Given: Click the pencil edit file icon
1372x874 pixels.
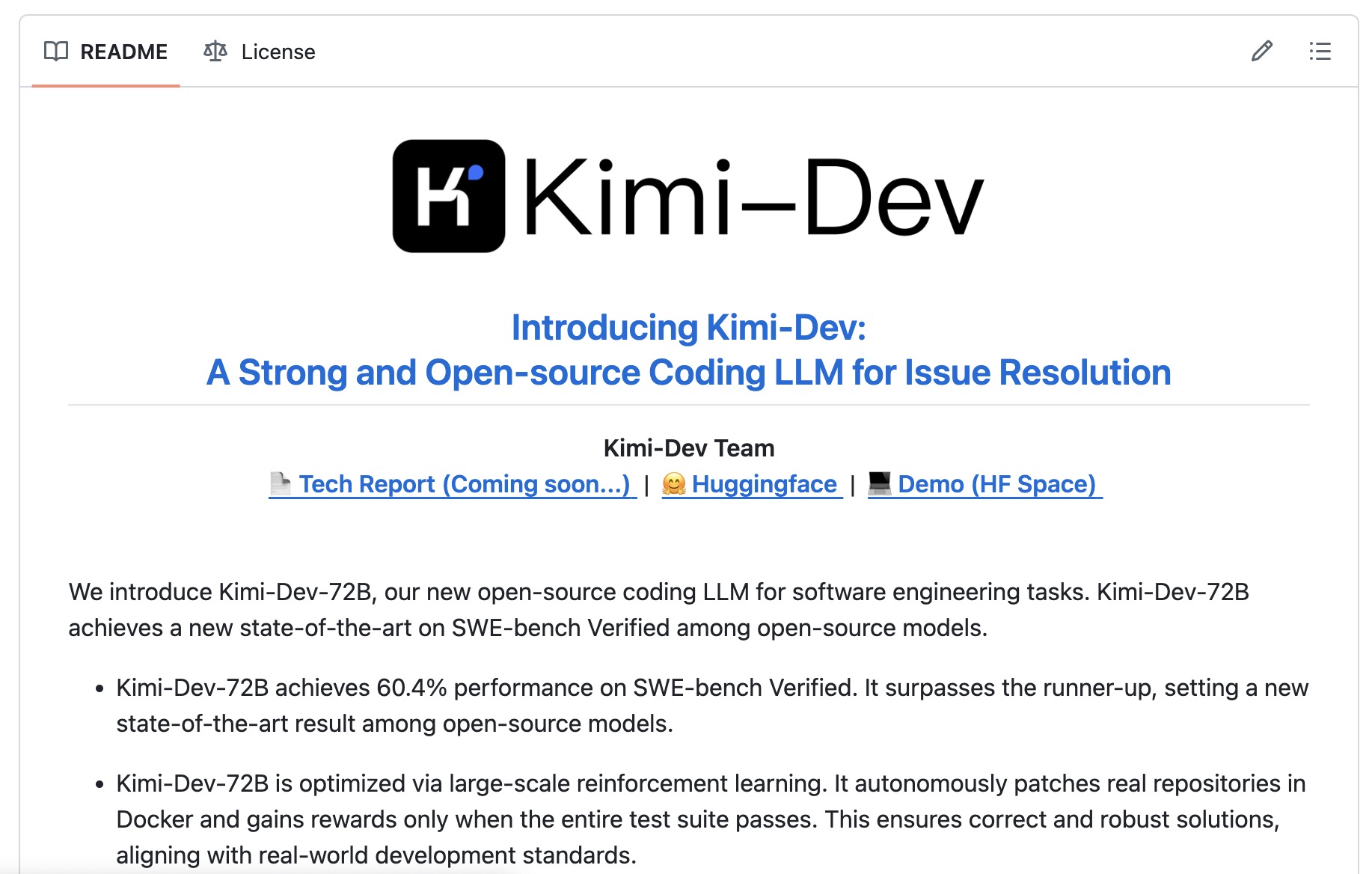Looking at the screenshot, I should pyautogui.click(x=1262, y=51).
